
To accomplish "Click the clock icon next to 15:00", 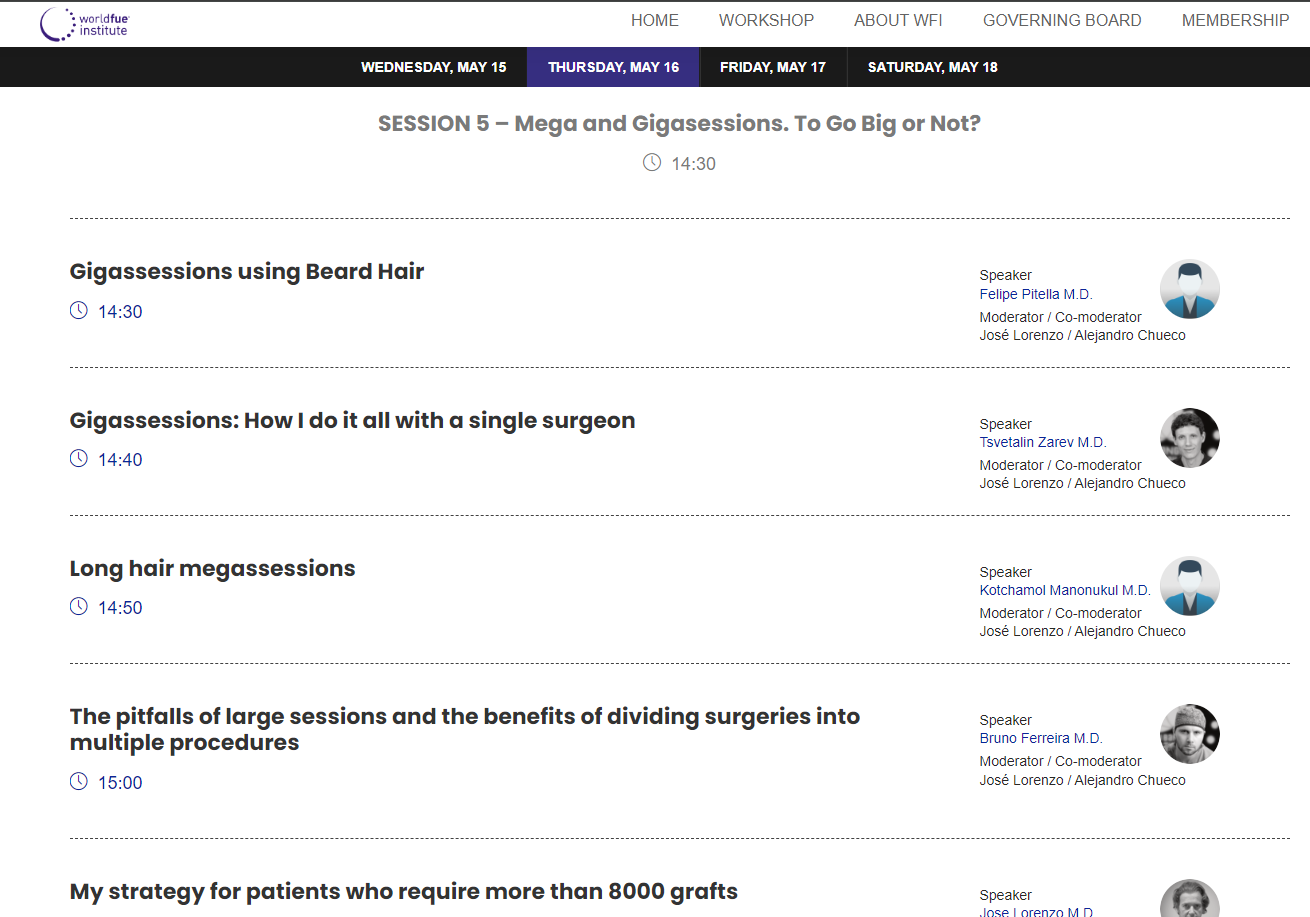I will (79, 782).
